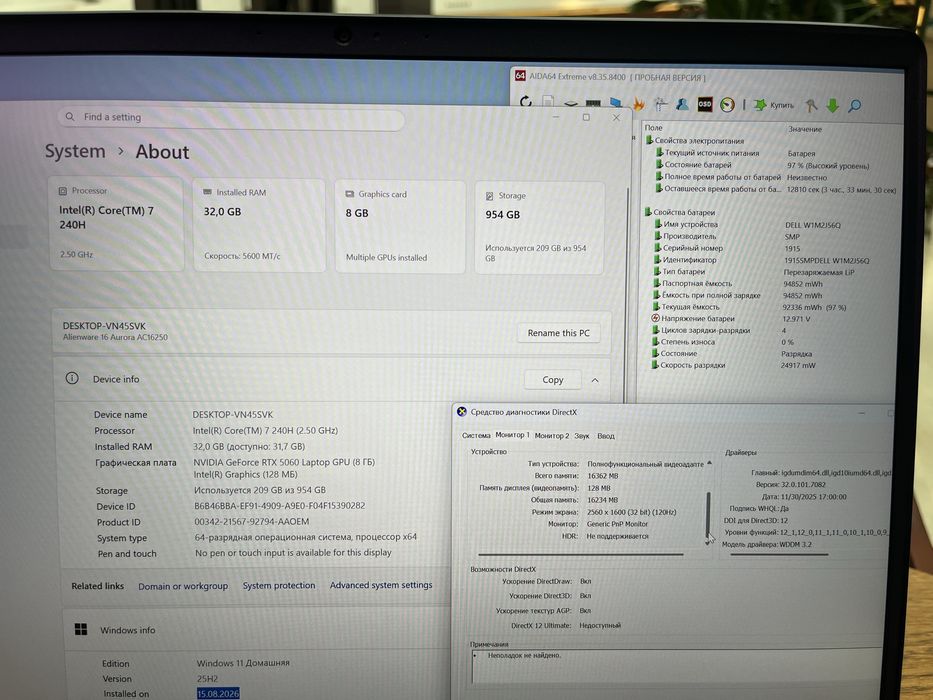
Task: Click the AIDA64 title bar logo icon
Action: [x=520, y=76]
